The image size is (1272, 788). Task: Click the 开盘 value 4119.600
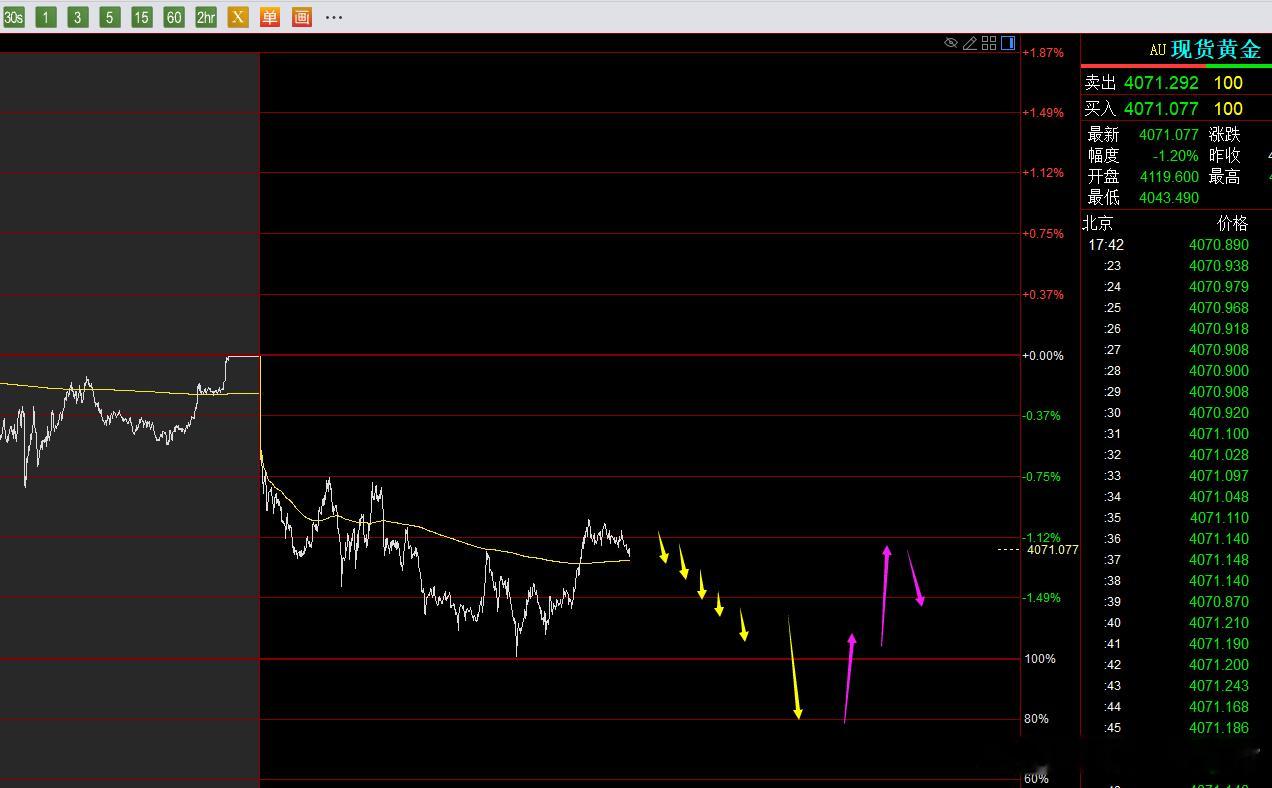point(1169,176)
